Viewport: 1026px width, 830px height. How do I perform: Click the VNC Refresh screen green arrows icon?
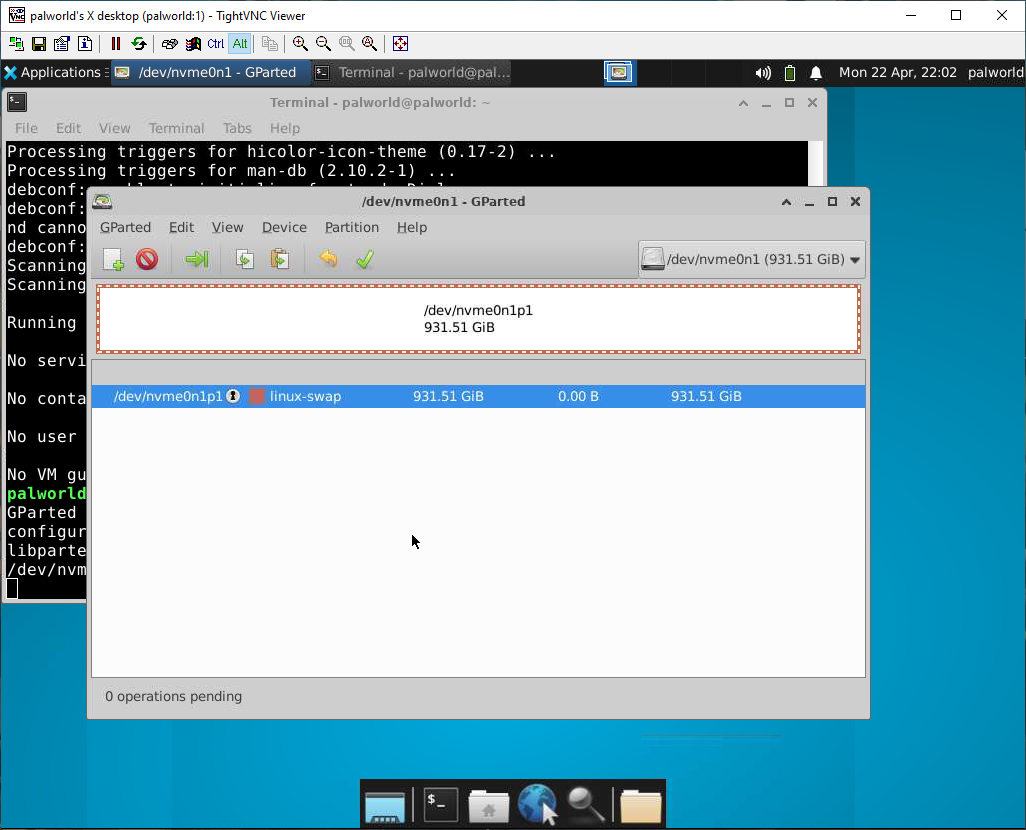139,44
